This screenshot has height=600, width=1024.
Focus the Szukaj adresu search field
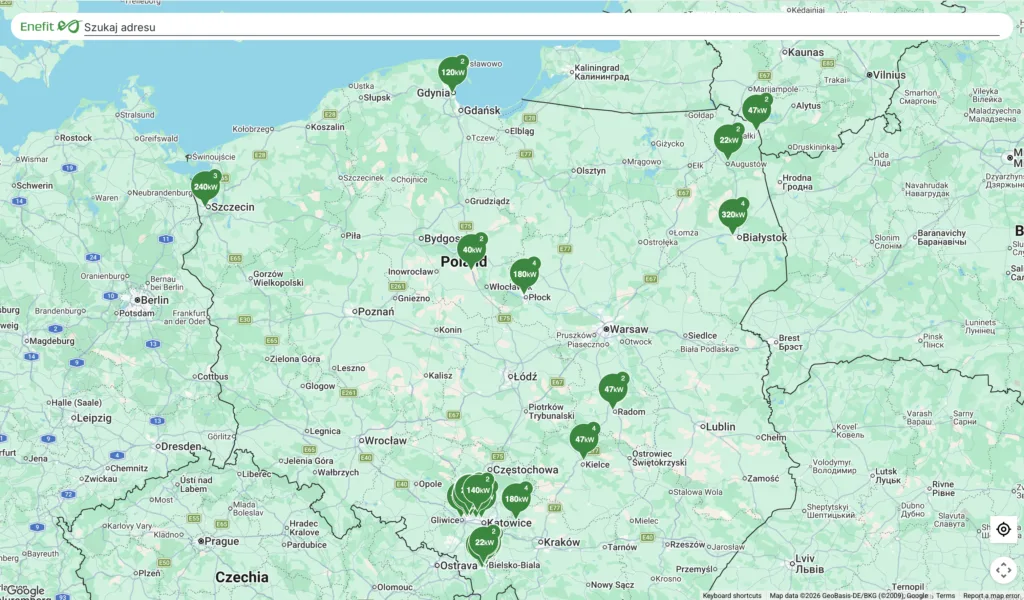(x=541, y=27)
